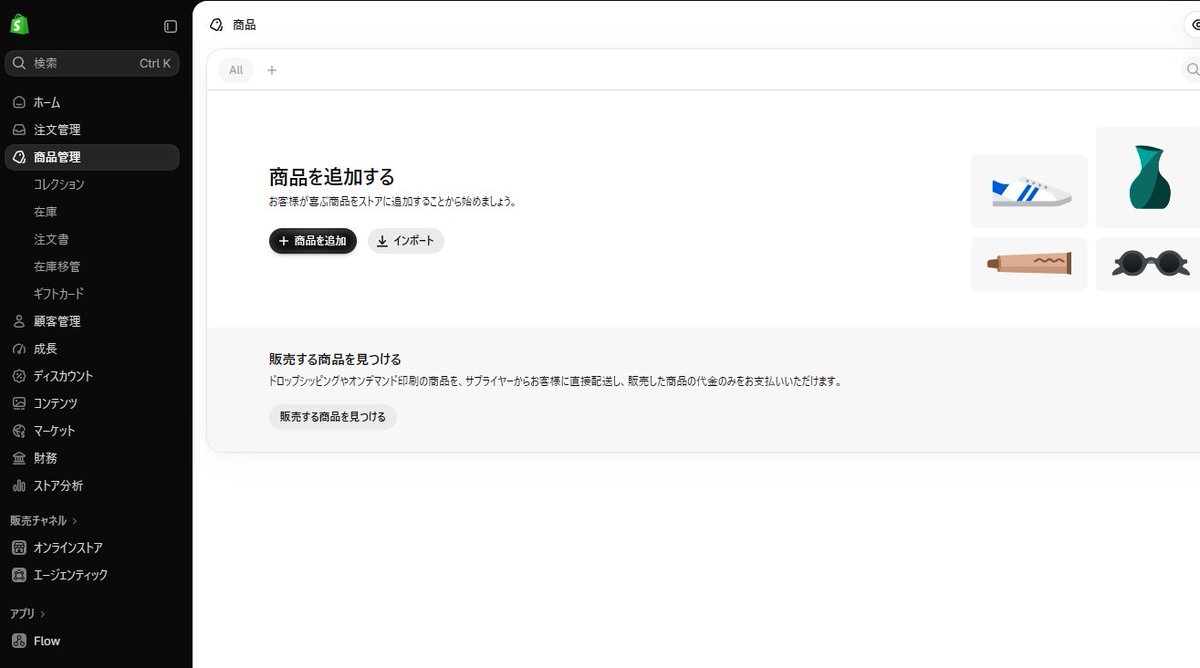The image size is (1200, 668).
Task: Click the tube product illustration
Action: [x=1030, y=264]
